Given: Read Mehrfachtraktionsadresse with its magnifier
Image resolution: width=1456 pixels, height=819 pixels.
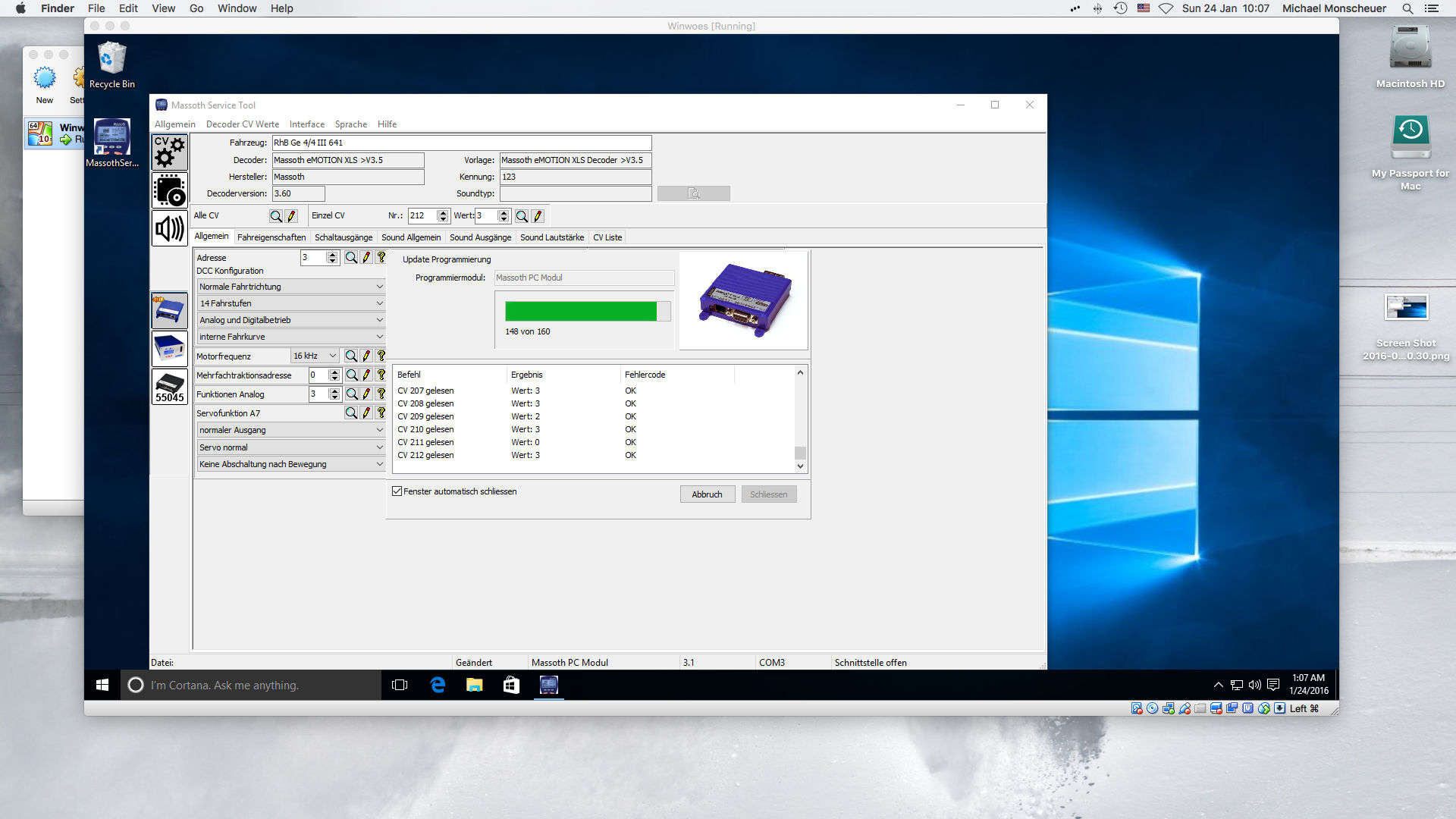Looking at the screenshot, I should click(x=352, y=375).
